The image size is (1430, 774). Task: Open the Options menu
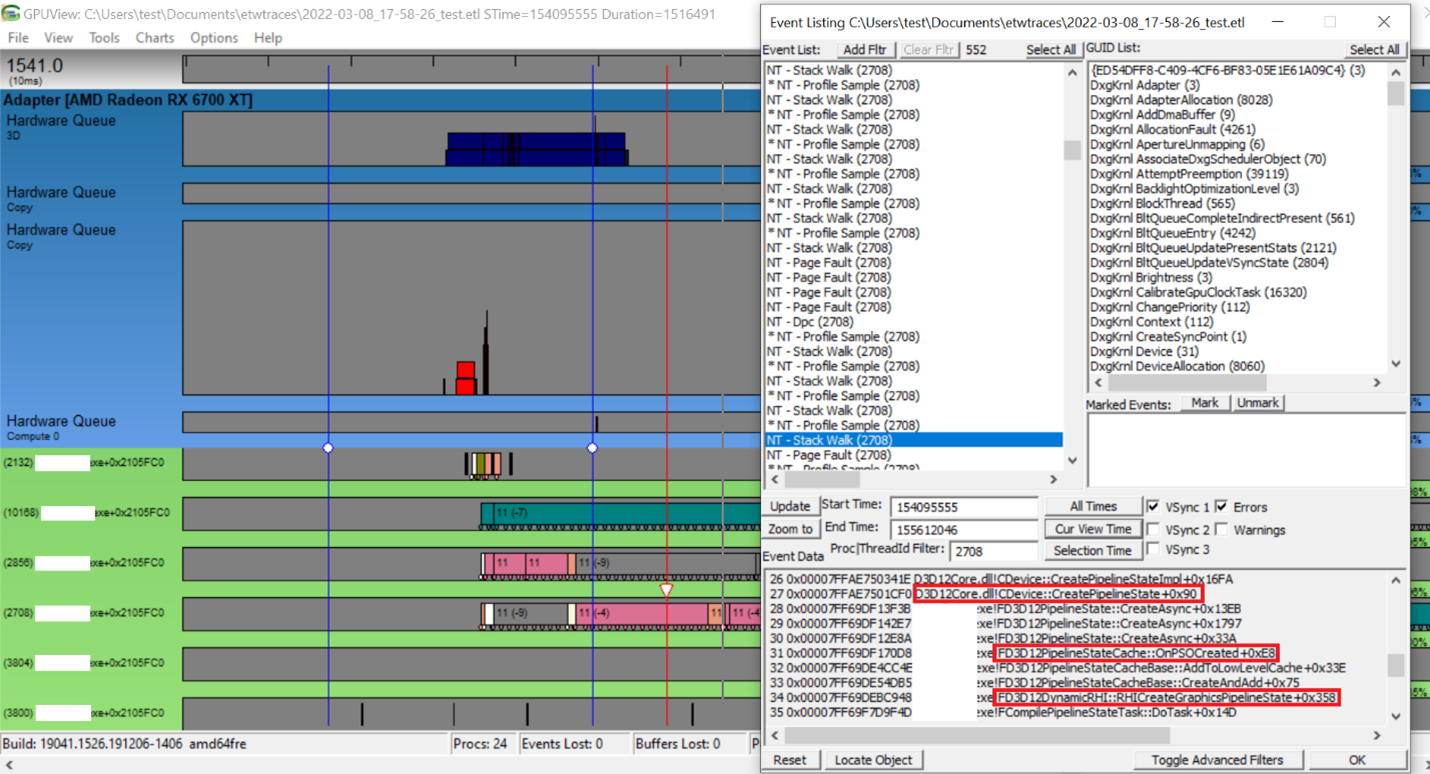(x=214, y=38)
